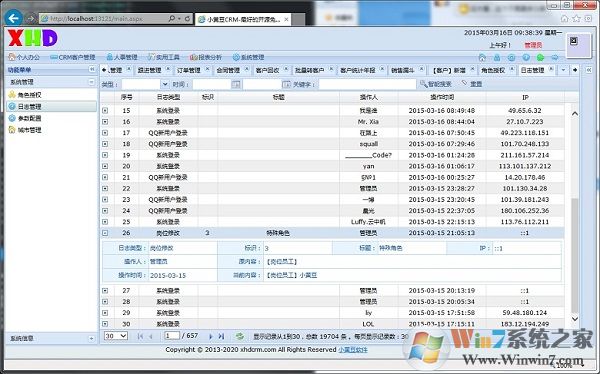Expand detail for row 17
Screen dimensions: 600x374
point(105,133)
